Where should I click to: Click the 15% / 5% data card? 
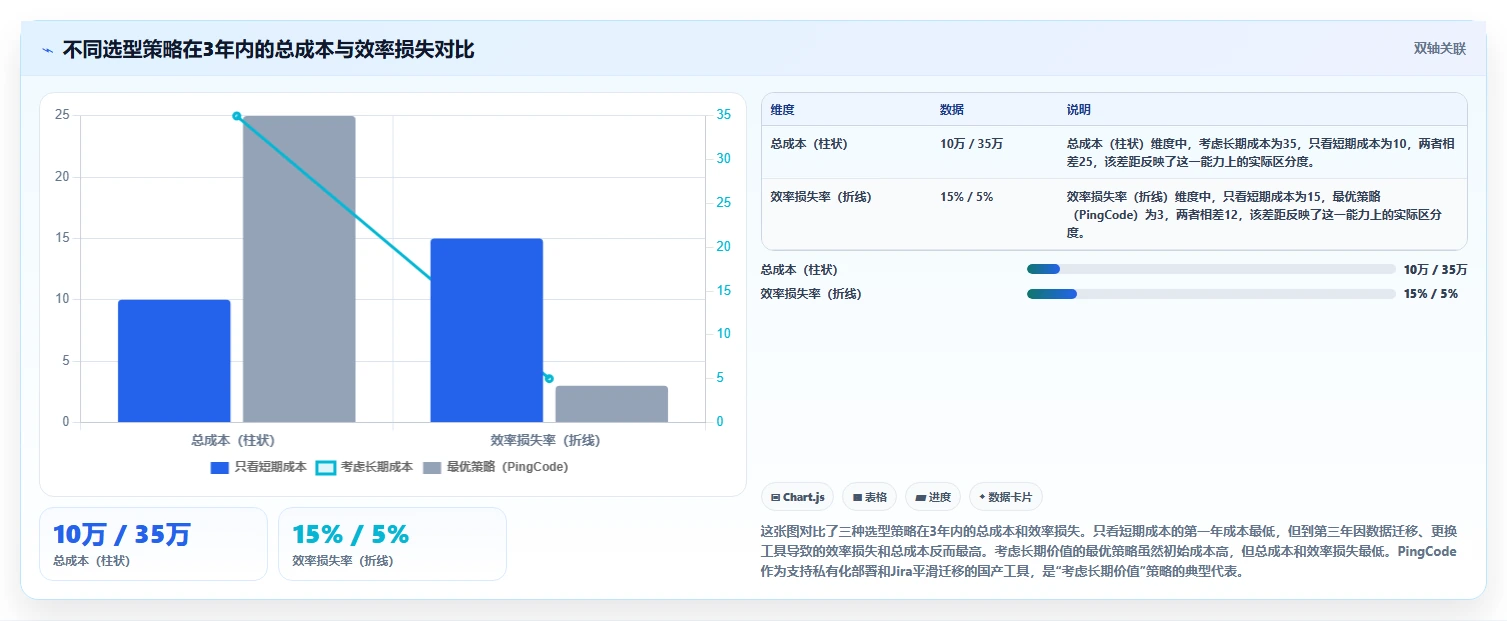click(x=392, y=544)
